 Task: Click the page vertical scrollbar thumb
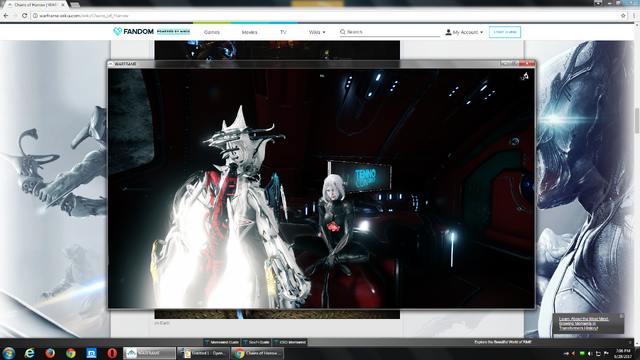click(636, 121)
